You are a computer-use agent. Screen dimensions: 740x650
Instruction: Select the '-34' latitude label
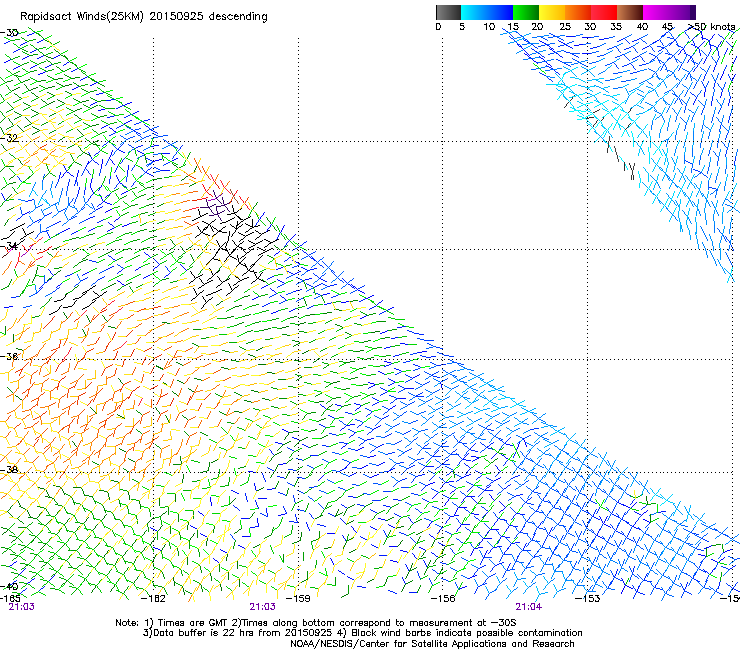pos(9,246)
